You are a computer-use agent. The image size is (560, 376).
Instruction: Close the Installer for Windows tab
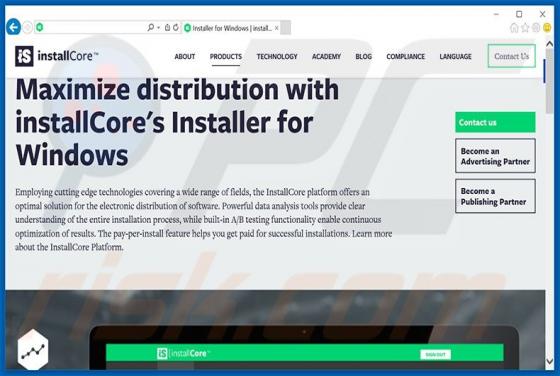276,28
